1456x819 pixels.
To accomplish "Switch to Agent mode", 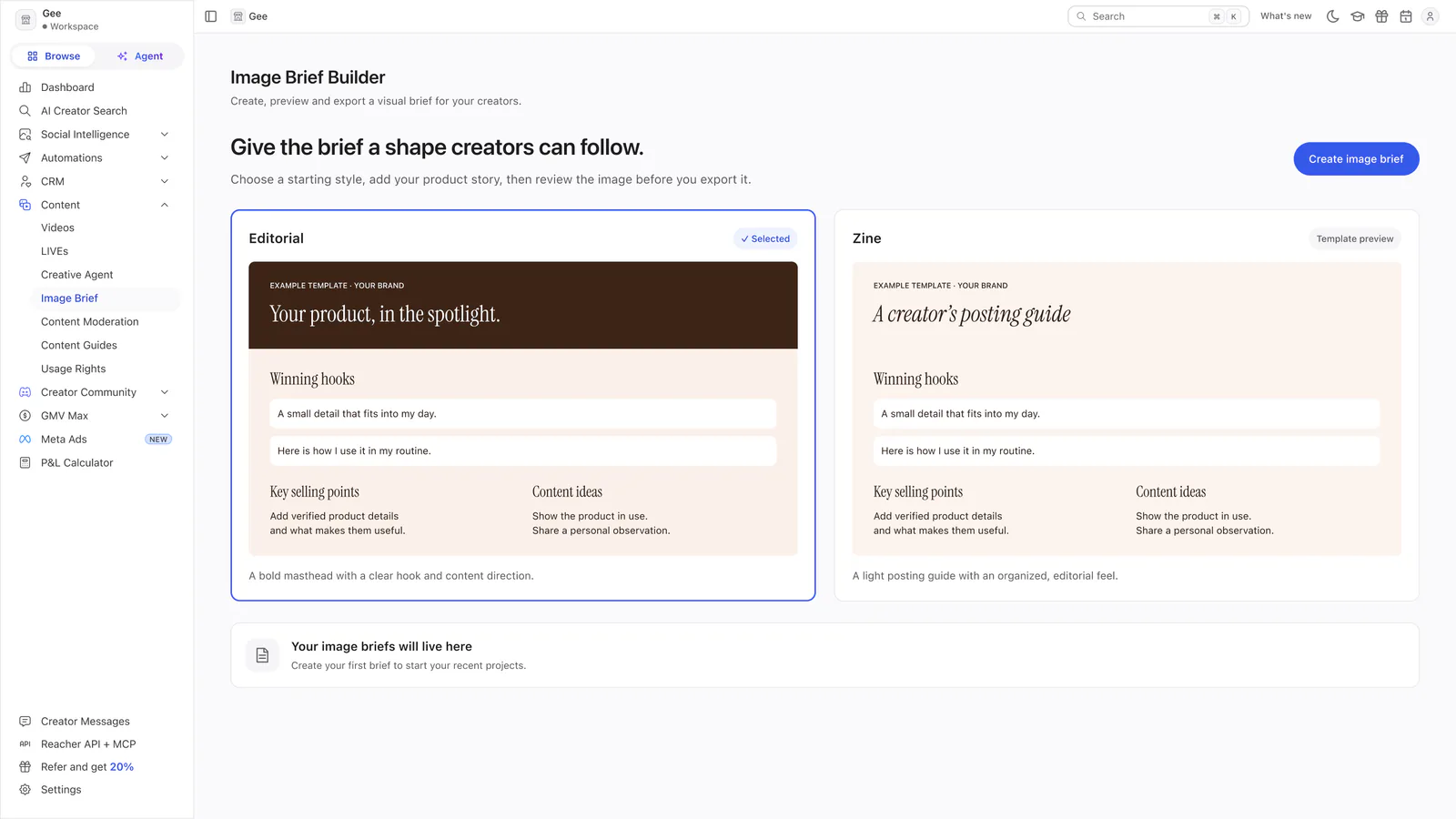I will tap(140, 56).
